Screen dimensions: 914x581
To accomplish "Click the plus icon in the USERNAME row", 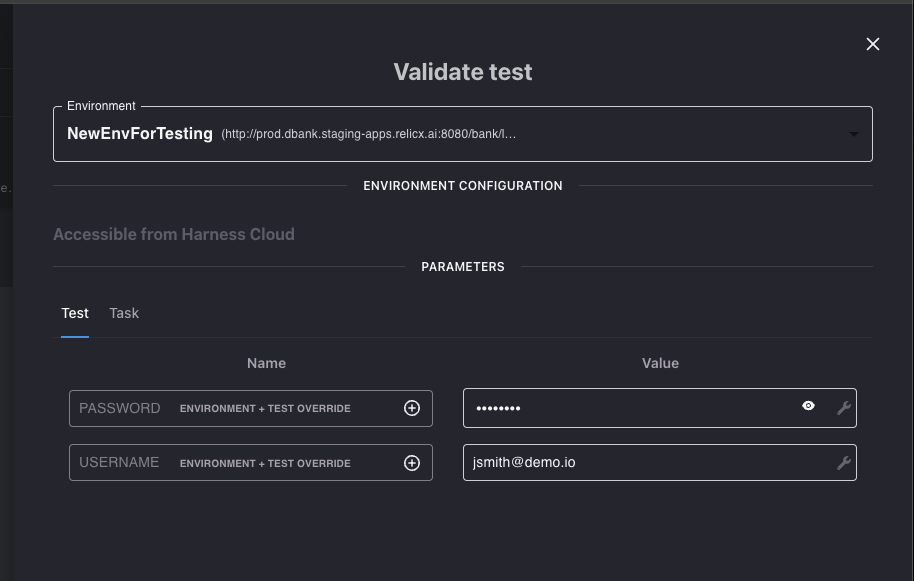I will coord(411,463).
